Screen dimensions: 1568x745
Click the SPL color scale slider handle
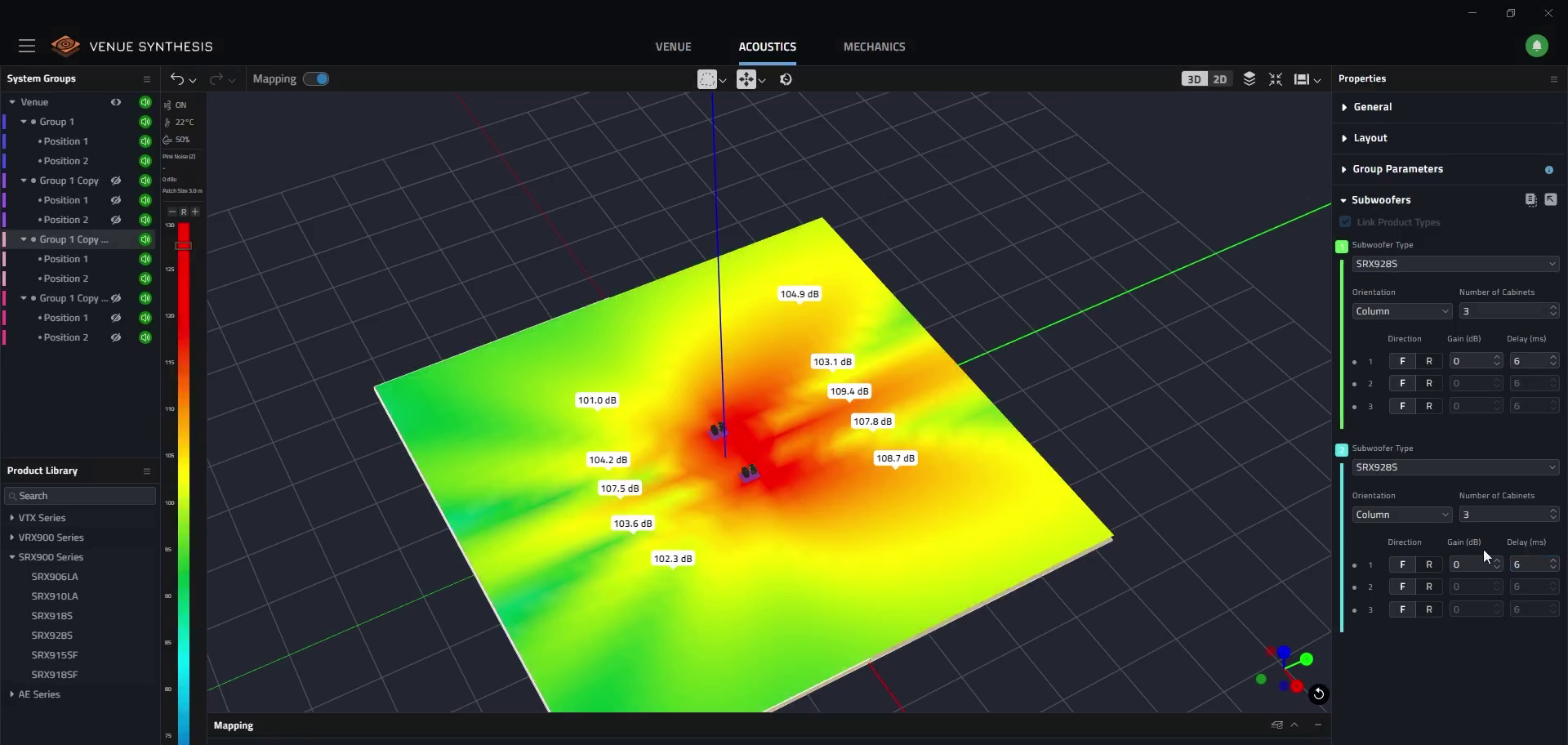tap(184, 246)
